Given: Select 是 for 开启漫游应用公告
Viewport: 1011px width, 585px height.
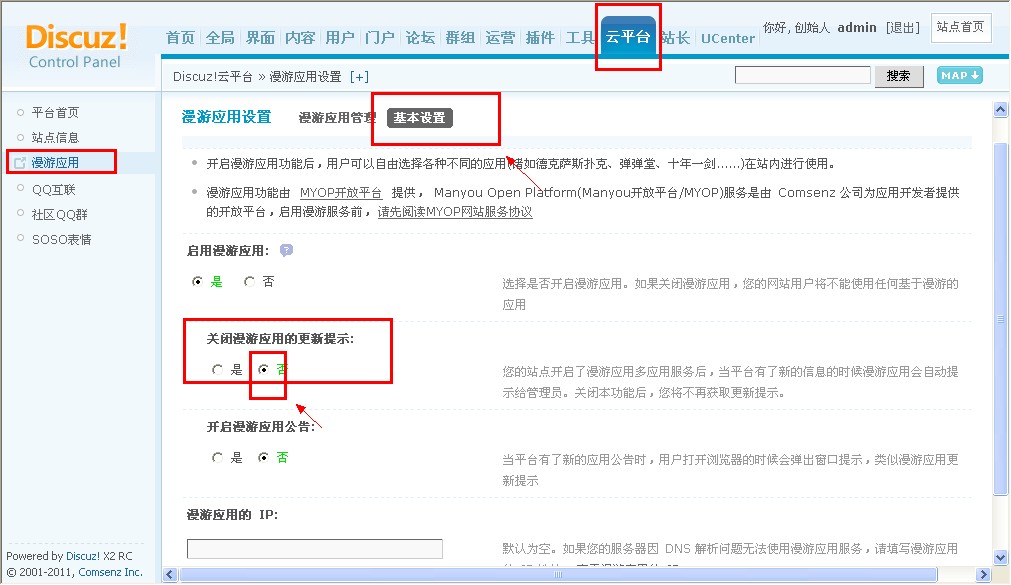Looking at the screenshot, I should pyautogui.click(x=217, y=457).
